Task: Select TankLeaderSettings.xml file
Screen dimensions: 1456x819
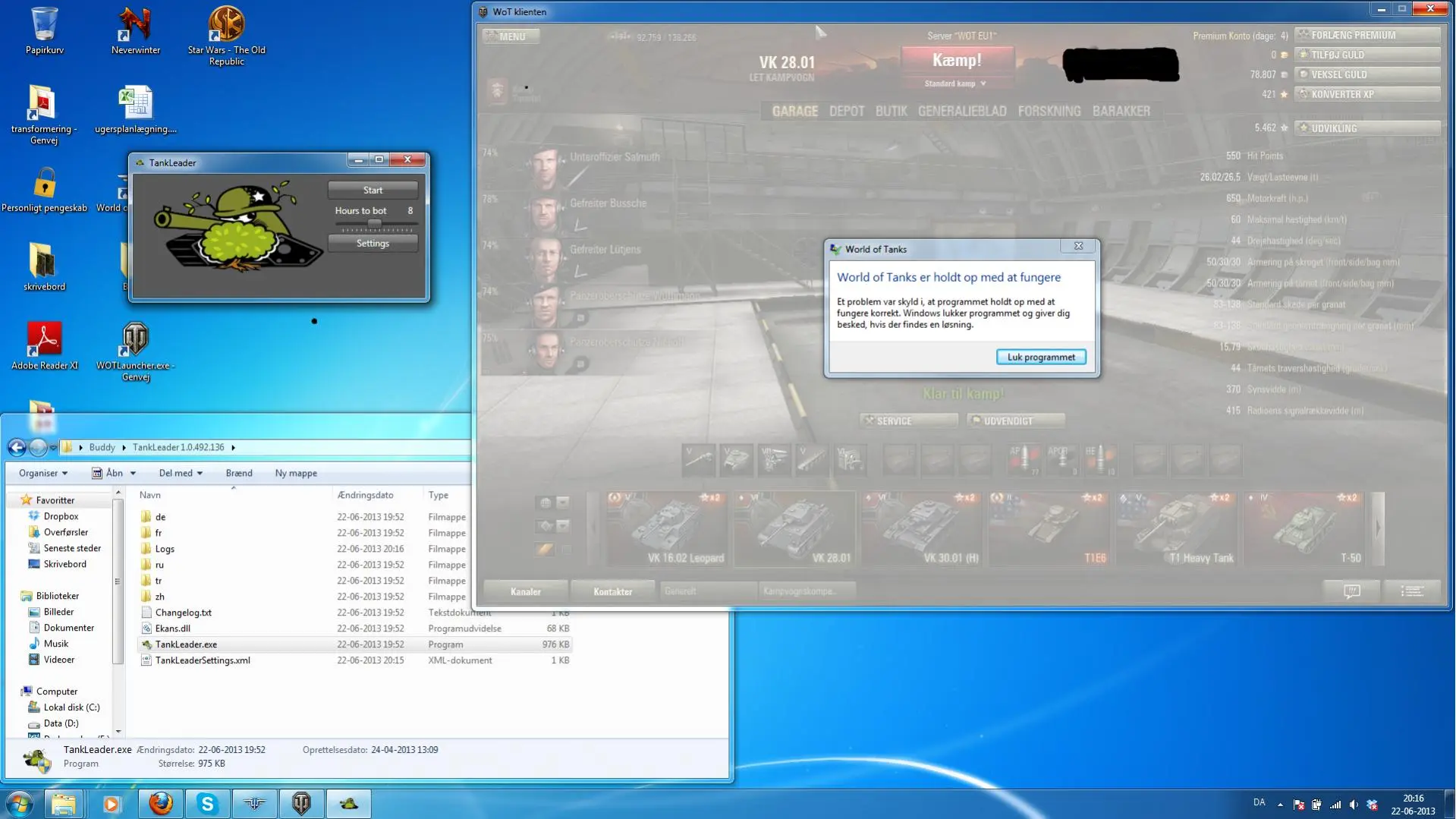Action: (x=203, y=660)
